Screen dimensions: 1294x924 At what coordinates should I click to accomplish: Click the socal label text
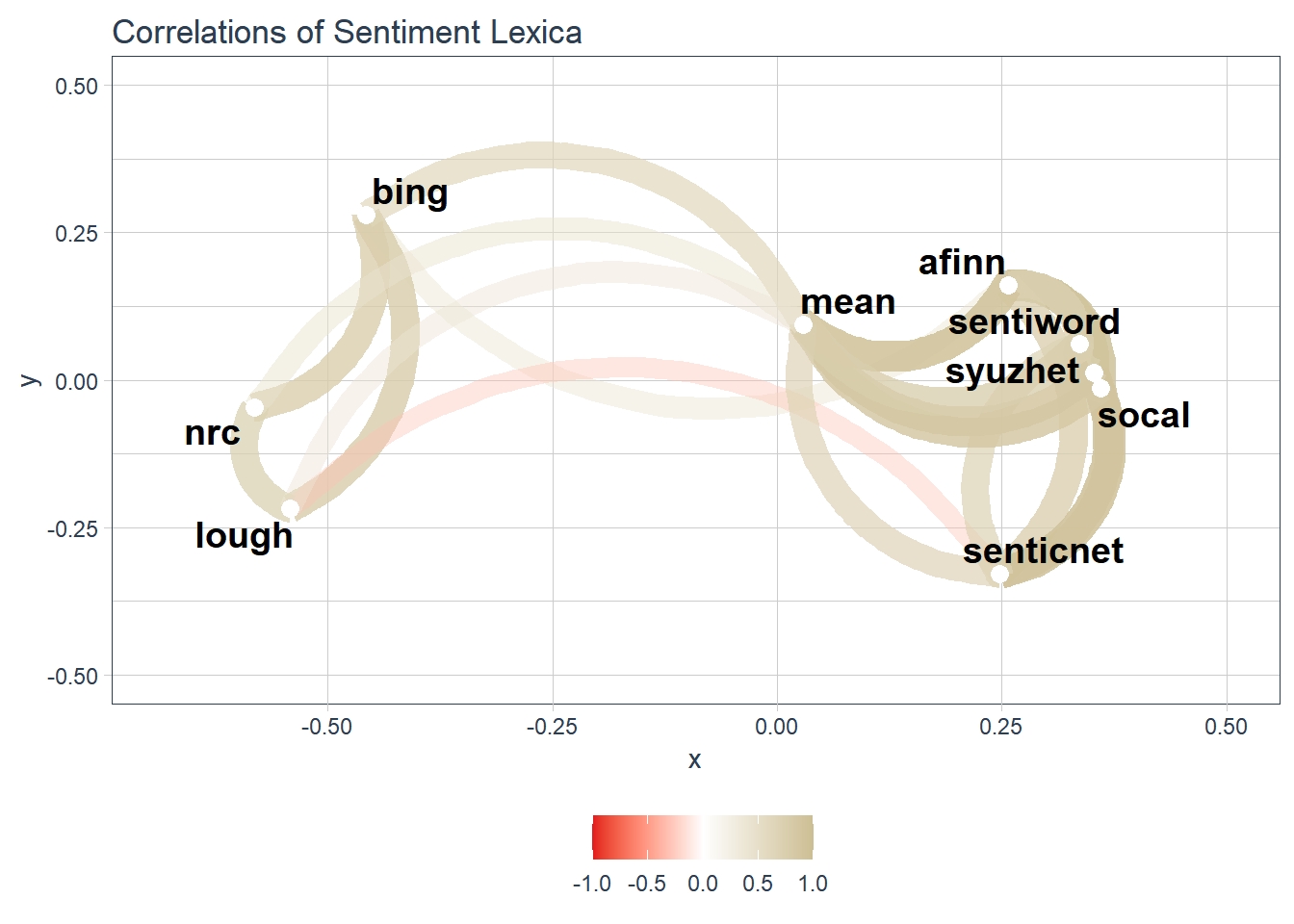coord(1144,416)
